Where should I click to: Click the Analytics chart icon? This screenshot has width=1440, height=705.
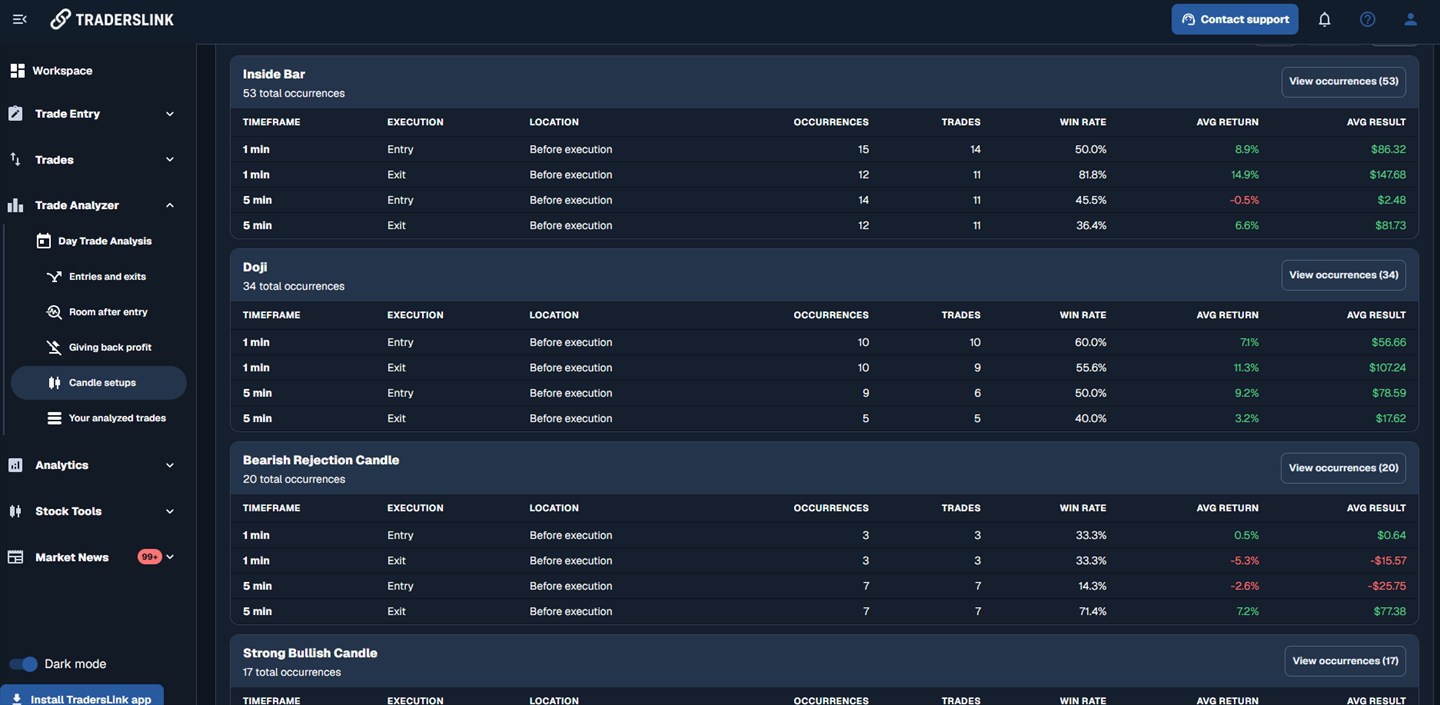pos(15,465)
